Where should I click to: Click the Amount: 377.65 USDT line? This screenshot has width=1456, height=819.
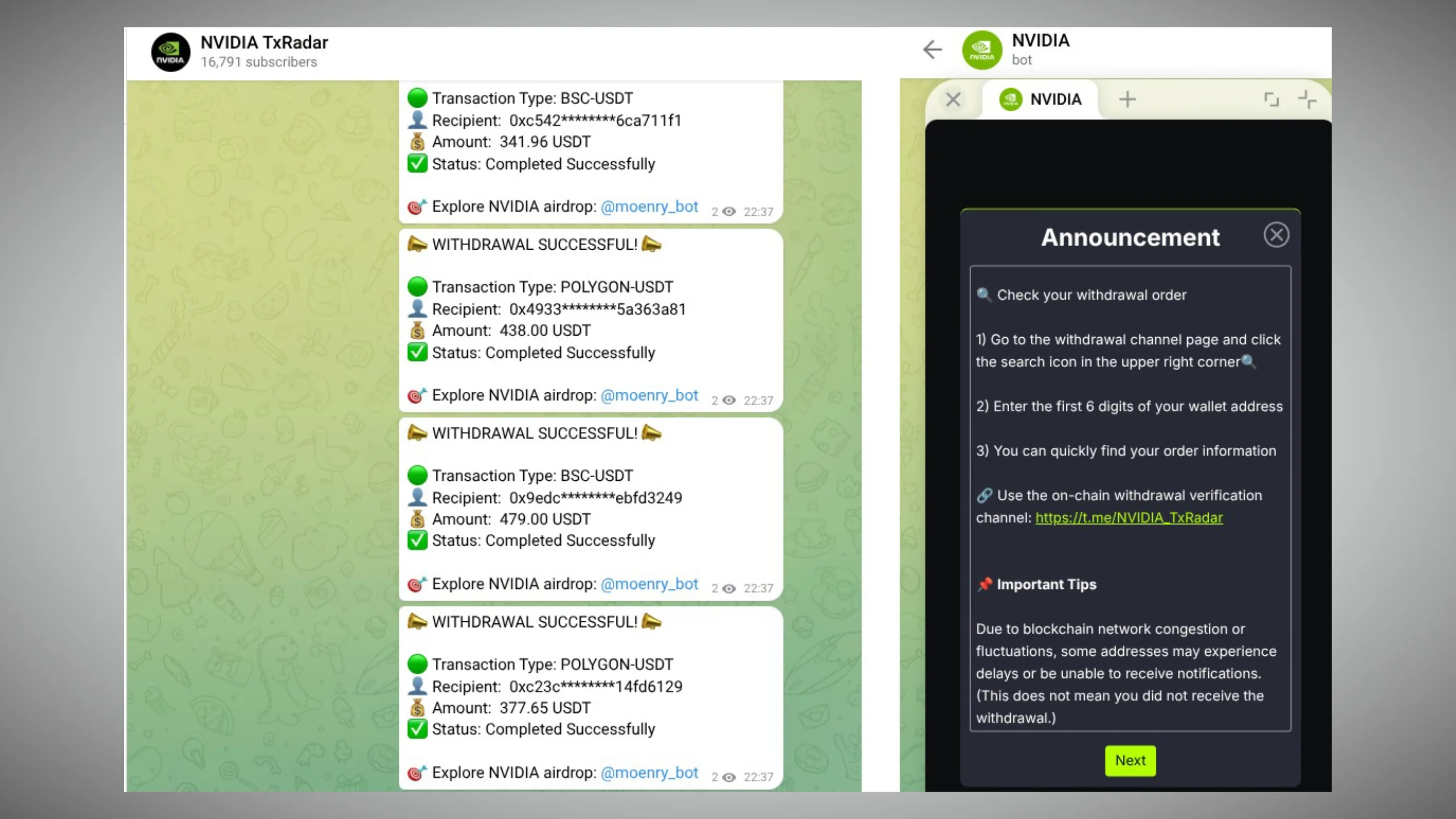[511, 708]
